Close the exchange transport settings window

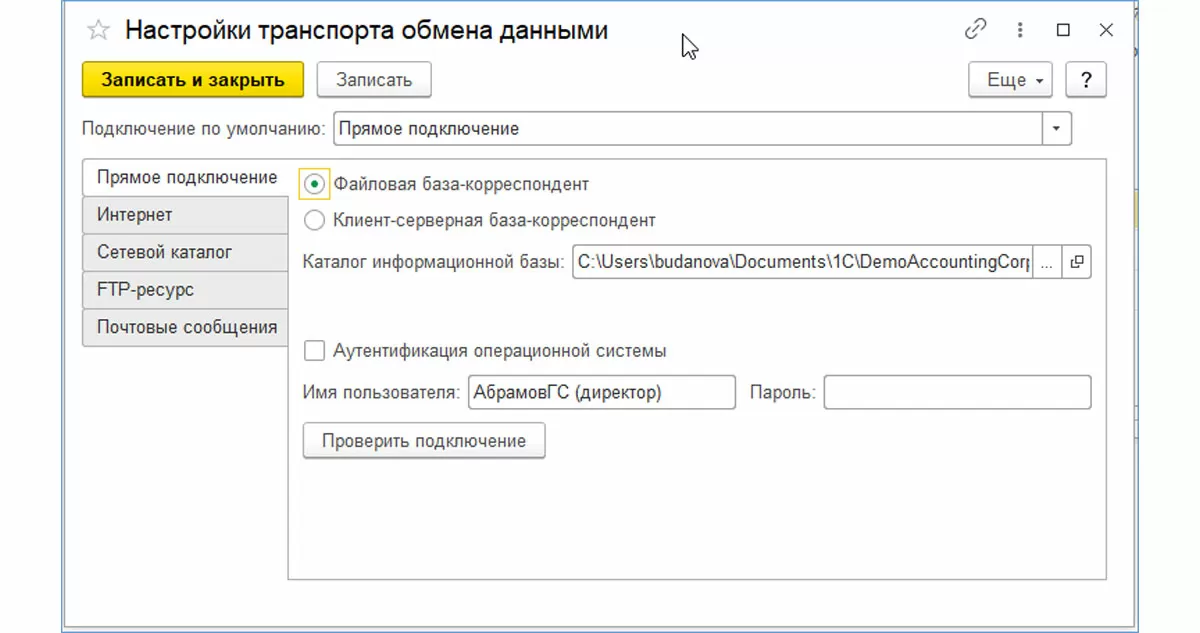pyautogui.click(x=1106, y=30)
